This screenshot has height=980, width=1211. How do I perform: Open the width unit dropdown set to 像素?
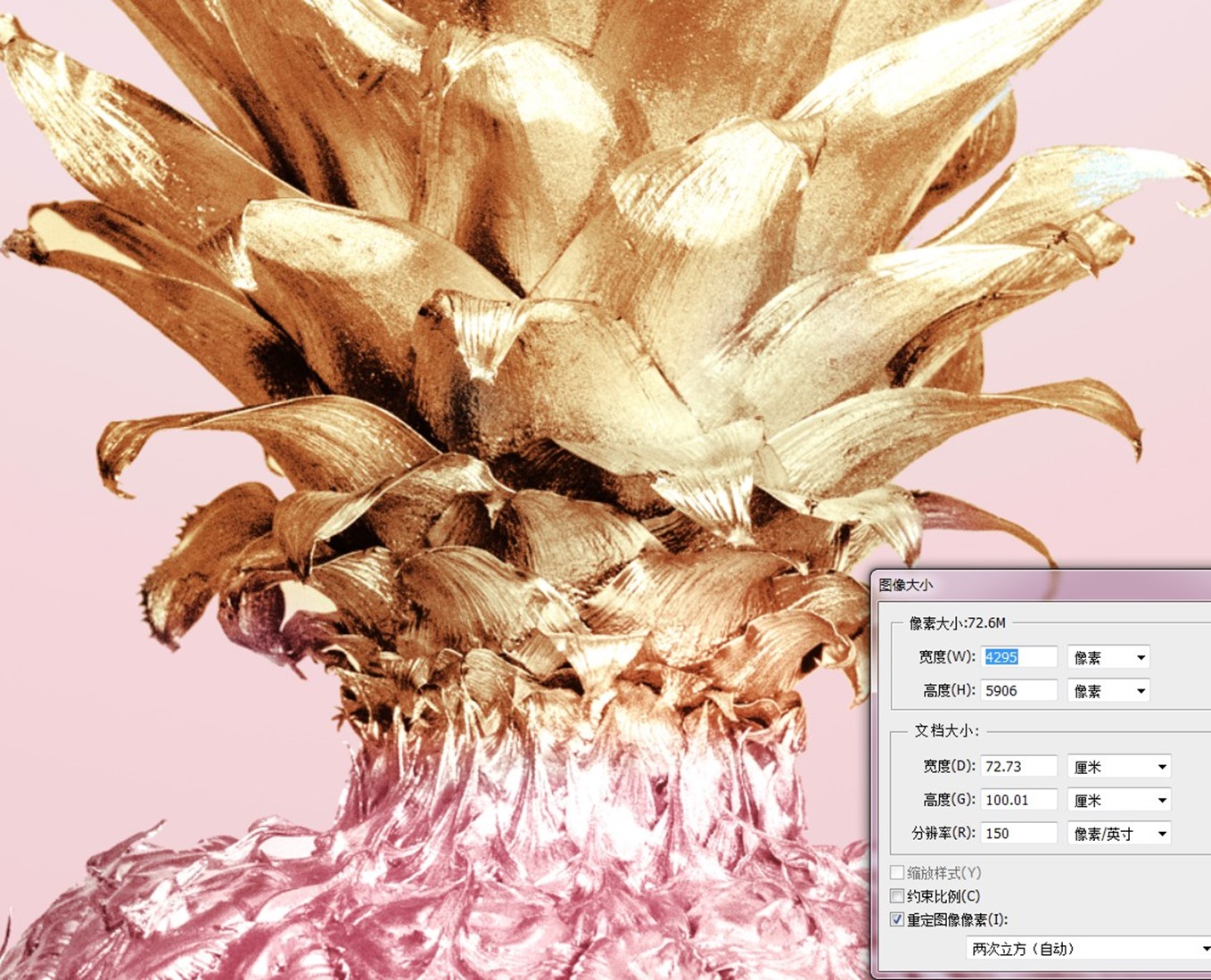(1108, 657)
